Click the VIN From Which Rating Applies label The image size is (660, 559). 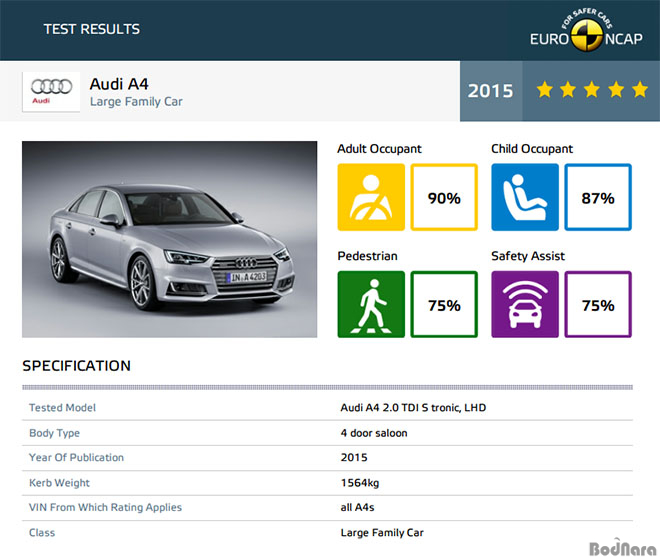[x=105, y=507]
